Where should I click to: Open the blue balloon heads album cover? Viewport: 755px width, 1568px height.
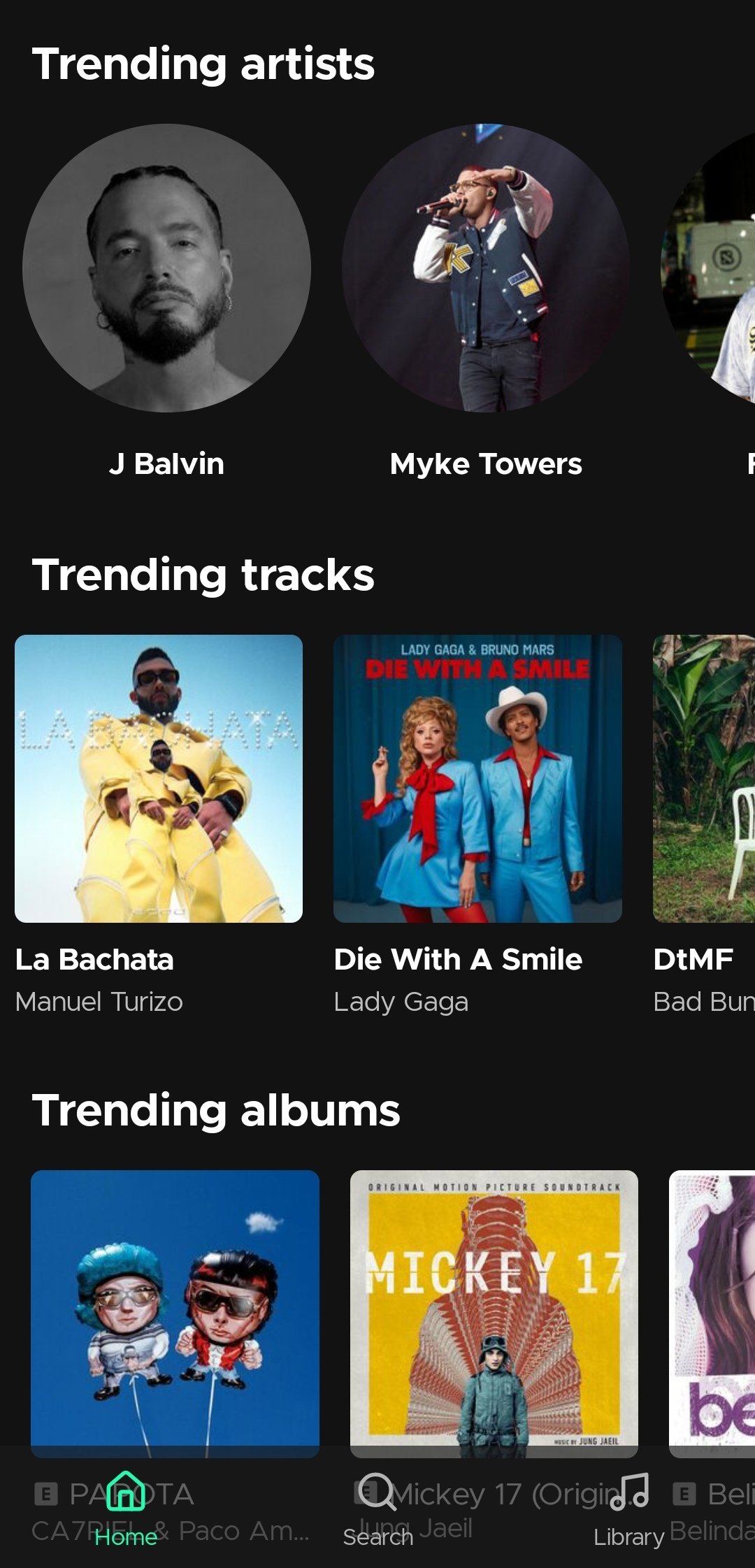click(175, 1314)
